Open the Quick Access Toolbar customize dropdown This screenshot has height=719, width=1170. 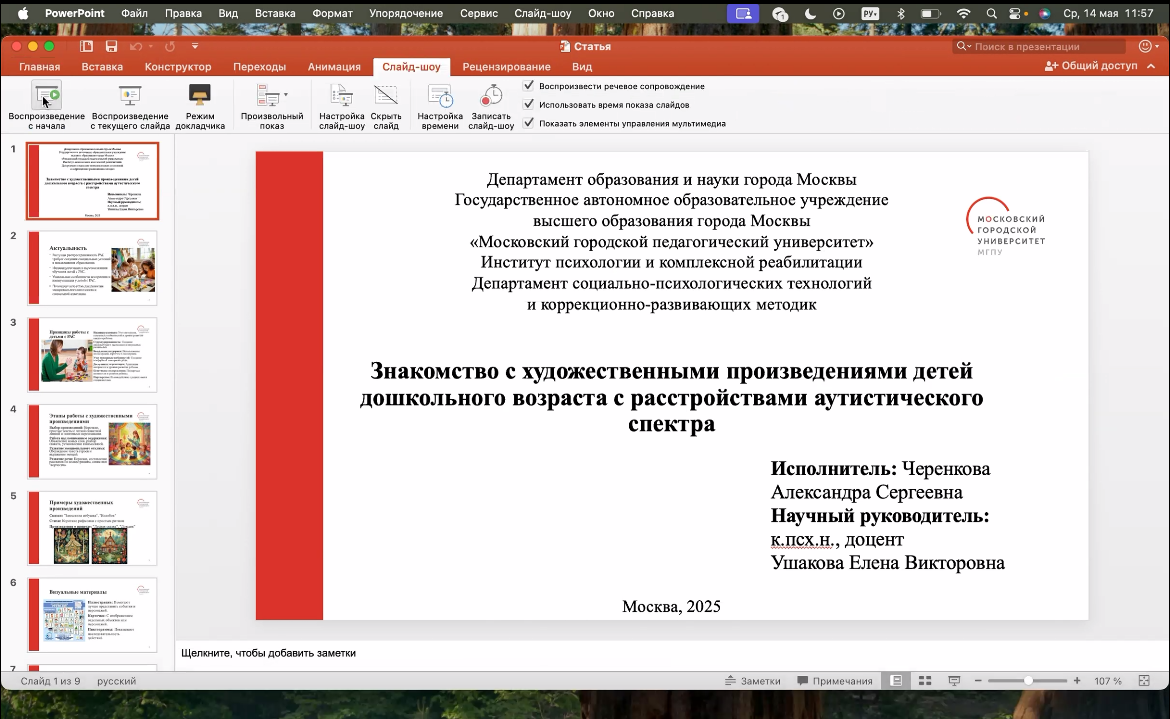click(x=195, y=47)
